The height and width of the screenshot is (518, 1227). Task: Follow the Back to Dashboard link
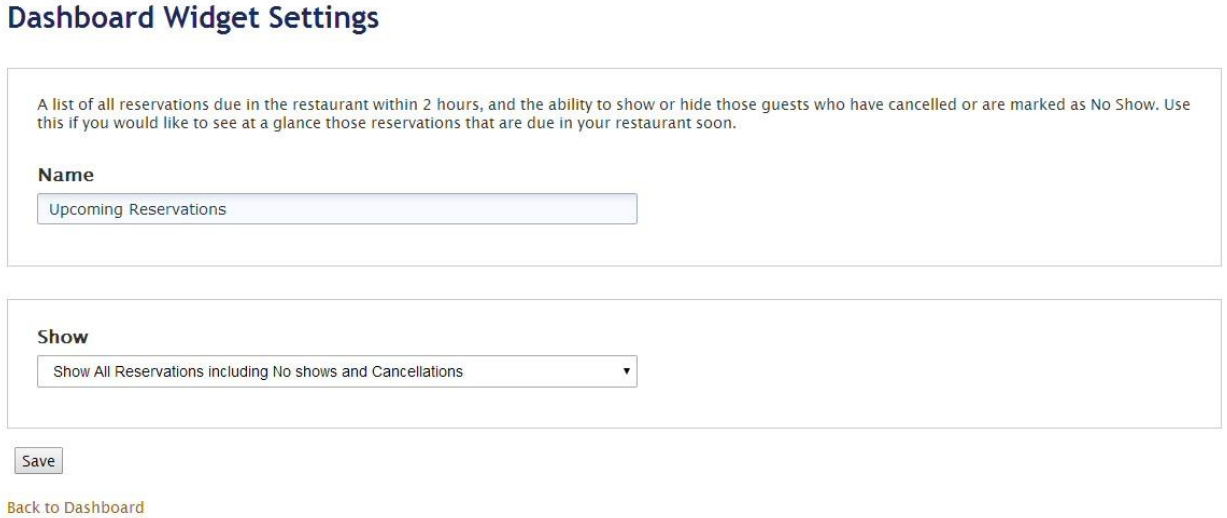(75, 507)
